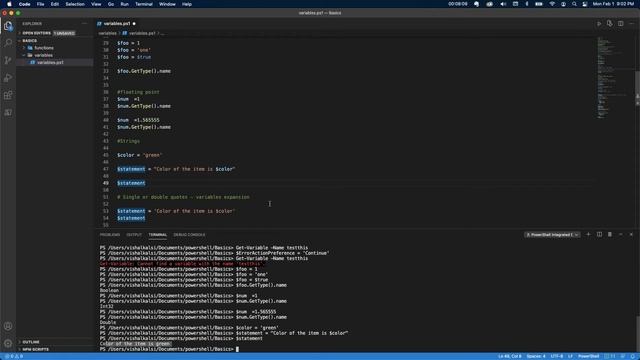
Task: Select the variables.ps1 editor tab
Action: click(116, 24)
